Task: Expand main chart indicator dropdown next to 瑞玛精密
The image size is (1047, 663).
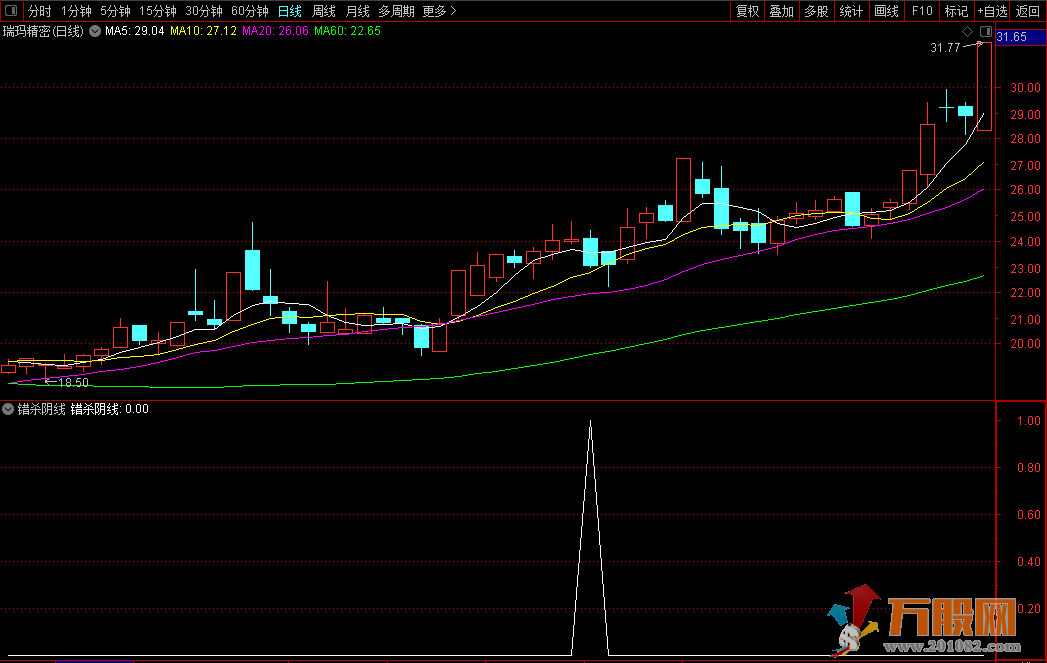Action: pyautogui.click(x=95, y=31)
